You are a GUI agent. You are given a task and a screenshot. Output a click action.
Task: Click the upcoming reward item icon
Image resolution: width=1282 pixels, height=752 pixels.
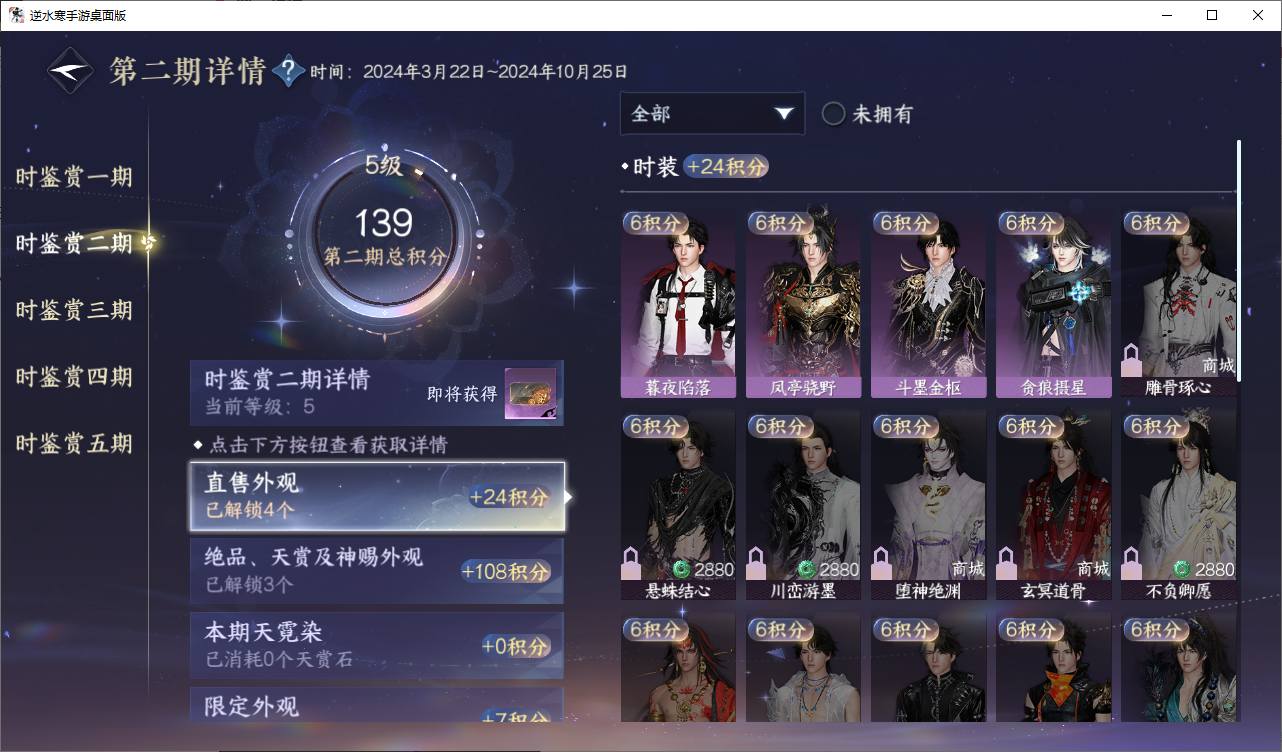[x=531, y=394]
